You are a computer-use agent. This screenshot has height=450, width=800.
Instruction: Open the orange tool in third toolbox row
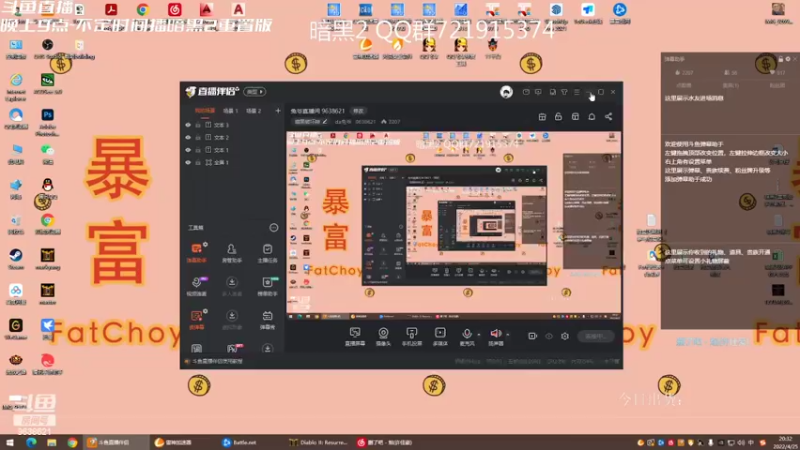(x=196, y=319)
